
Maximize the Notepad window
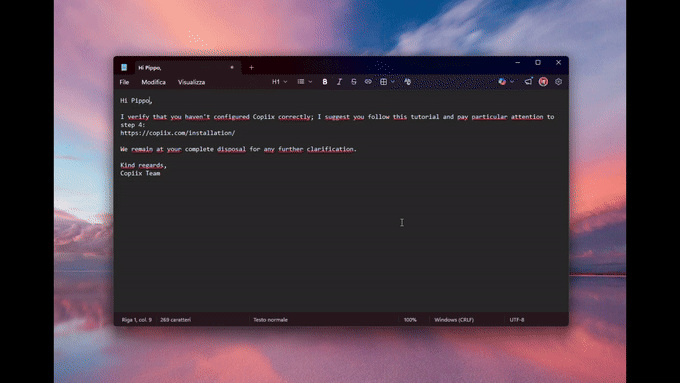point(538,62)
